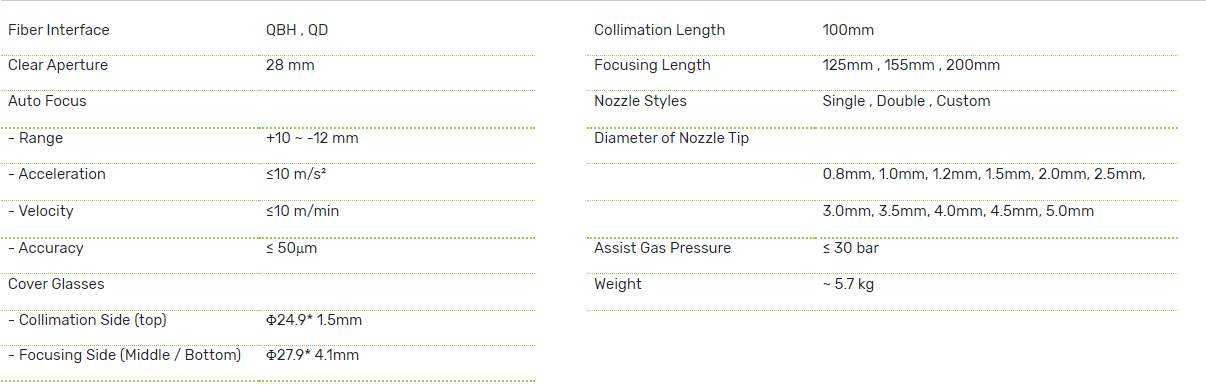Click the Fiber Interface label
The image size is (1206, 385).
(x=59, y=30)
